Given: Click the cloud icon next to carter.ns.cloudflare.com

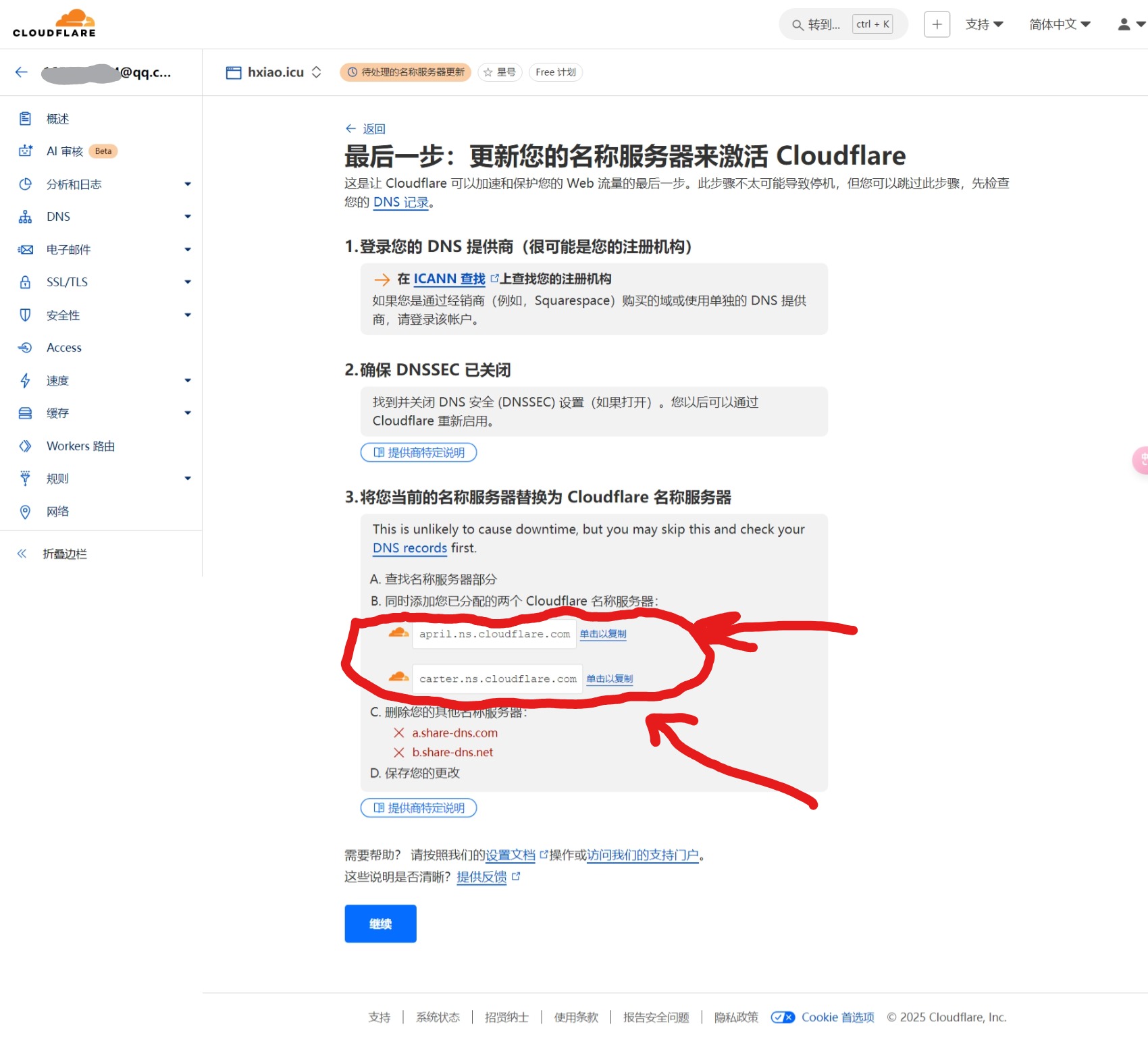Looking at the screenshot, I should (x=398, y=676).
